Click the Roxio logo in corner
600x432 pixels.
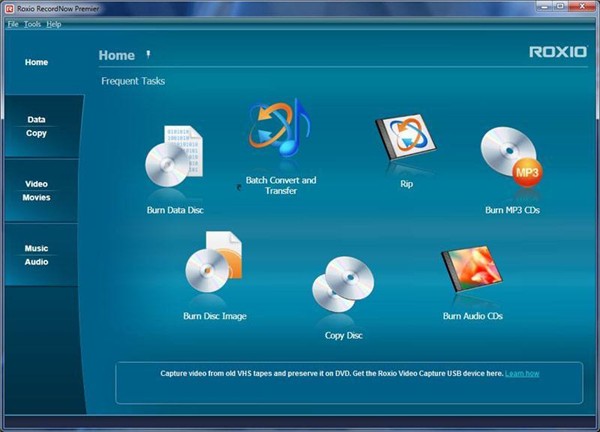tap(558, 52)
